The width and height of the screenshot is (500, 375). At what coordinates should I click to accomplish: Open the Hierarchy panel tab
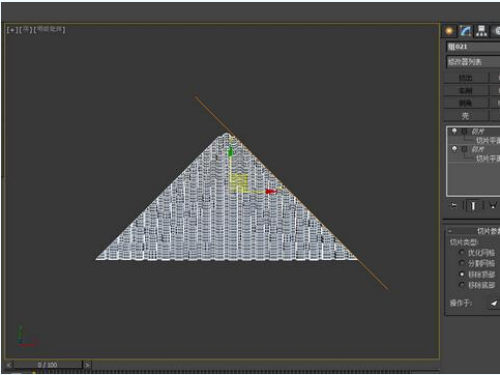[x=481, y=31]
